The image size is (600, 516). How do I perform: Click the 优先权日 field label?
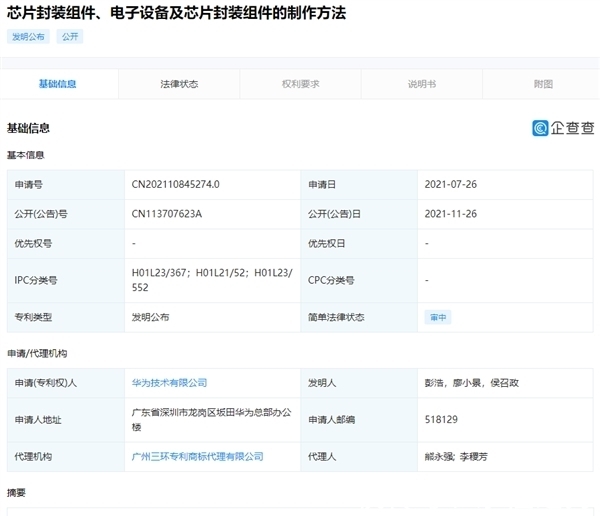point(326,243)
